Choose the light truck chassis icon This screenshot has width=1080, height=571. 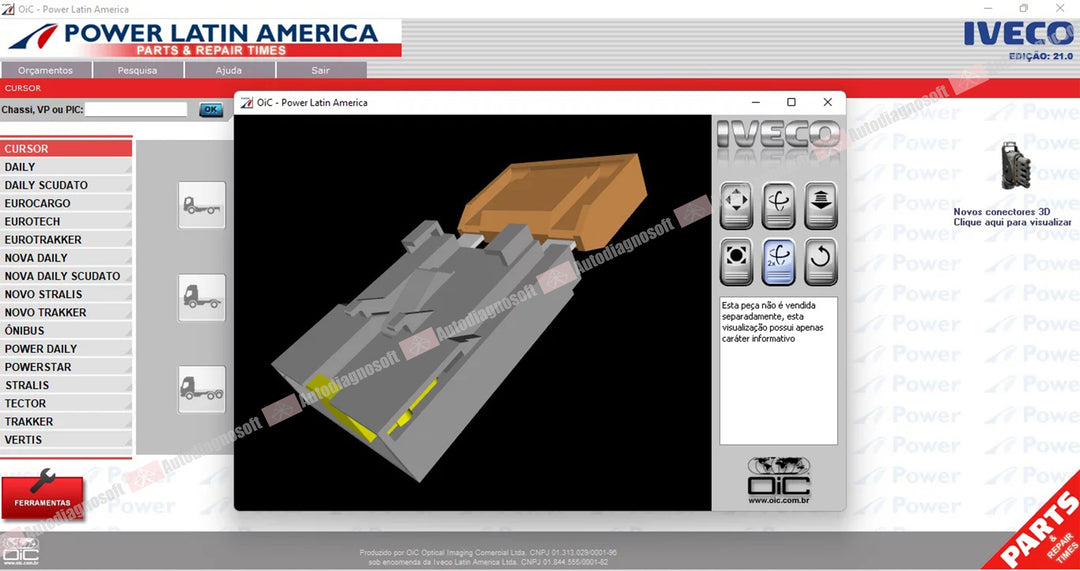point(202,205)
